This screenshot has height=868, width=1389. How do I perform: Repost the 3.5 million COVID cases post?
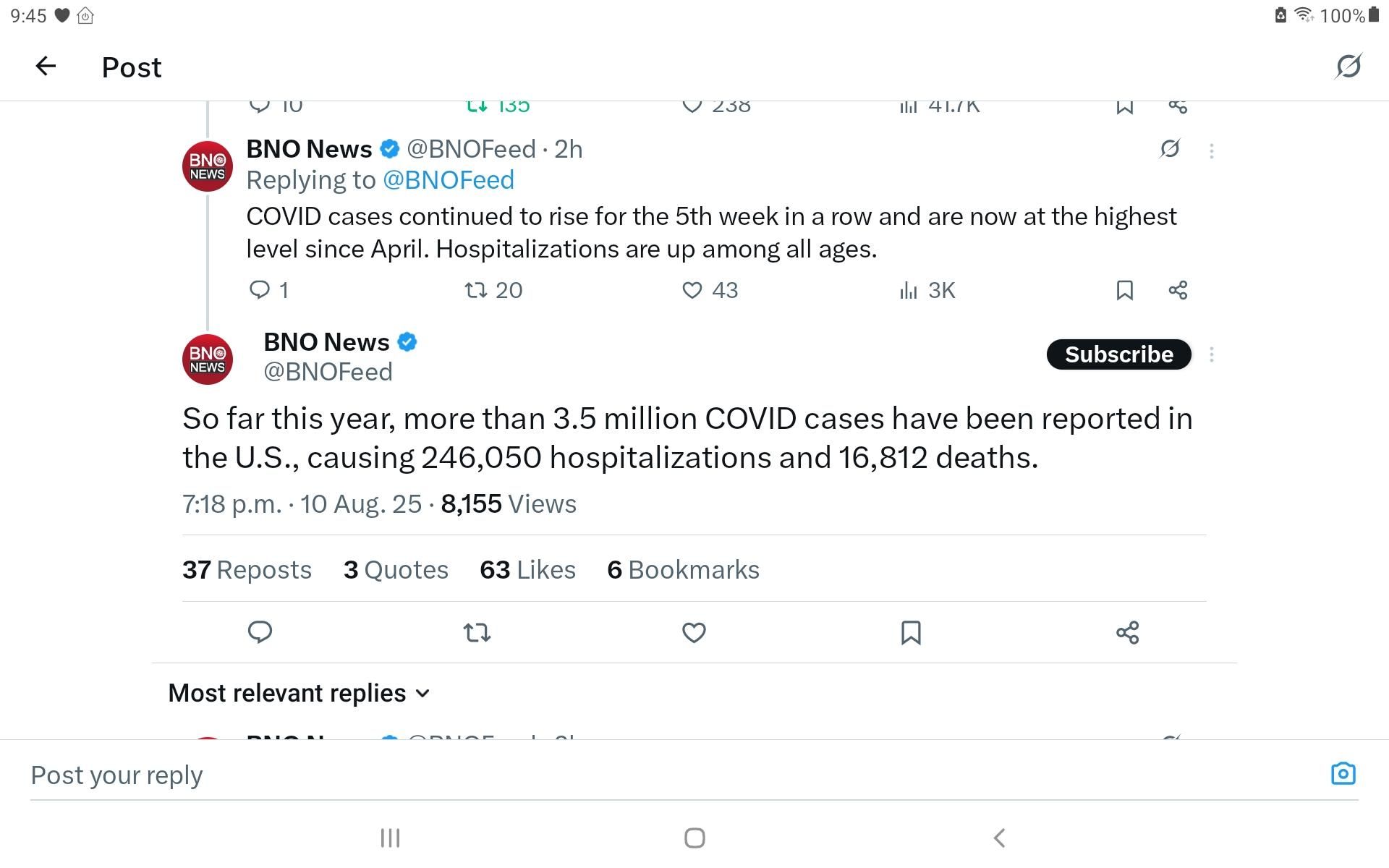click(477, 633)
